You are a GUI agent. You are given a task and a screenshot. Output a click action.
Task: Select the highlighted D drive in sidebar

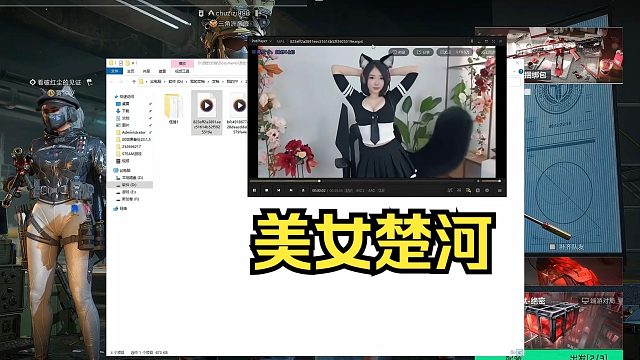(130, 185)
